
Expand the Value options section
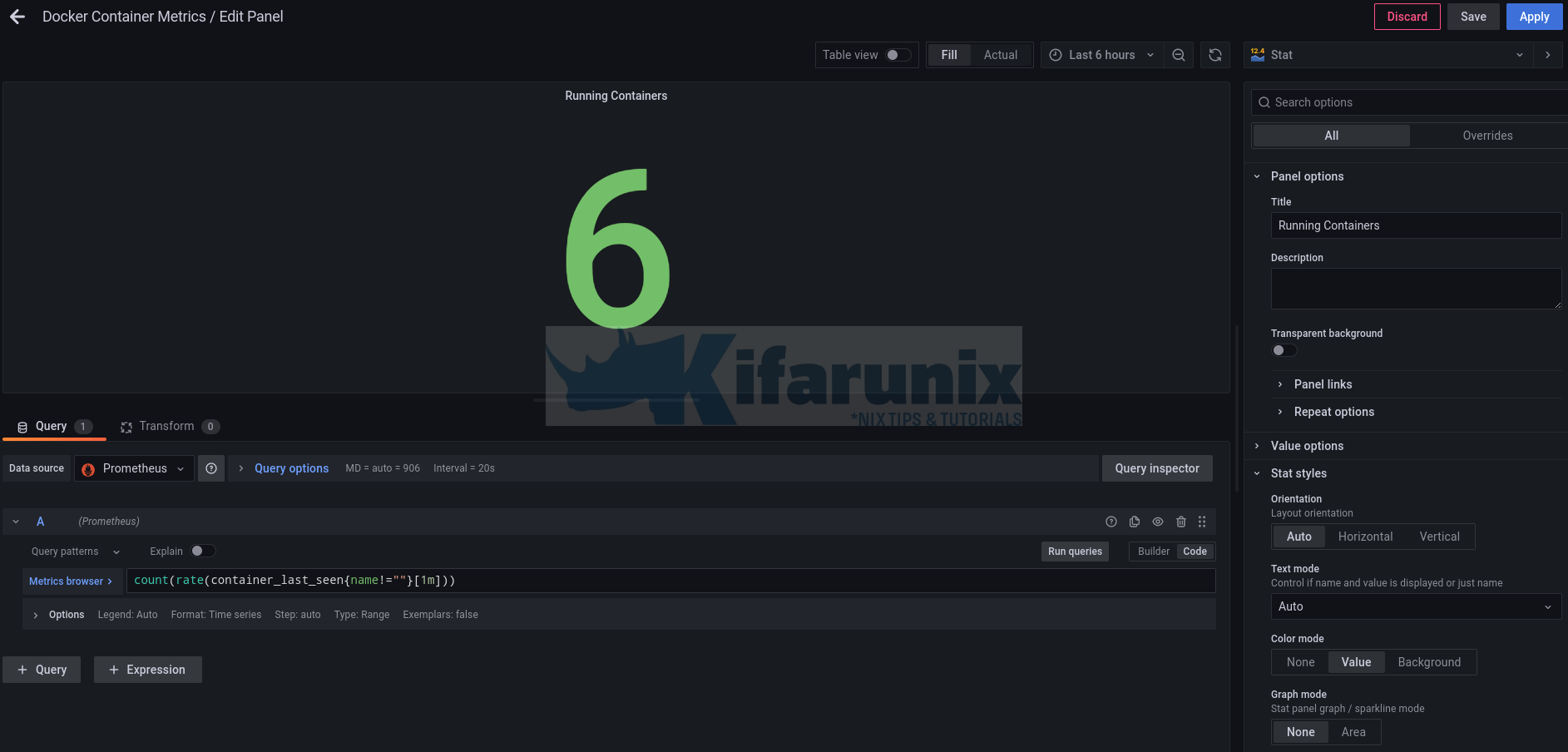pos(1307,446)
